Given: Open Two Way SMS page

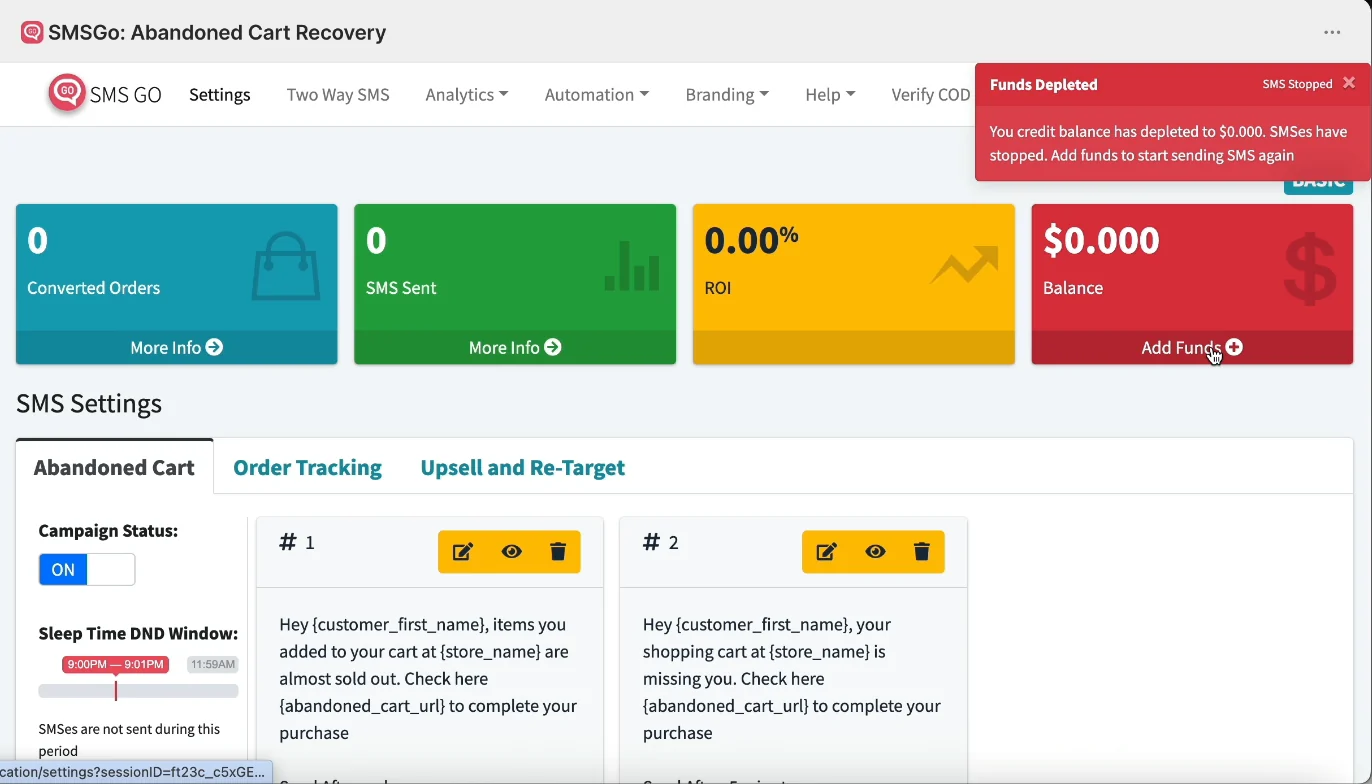Looking at the screenshot, I should coord(338,95).
